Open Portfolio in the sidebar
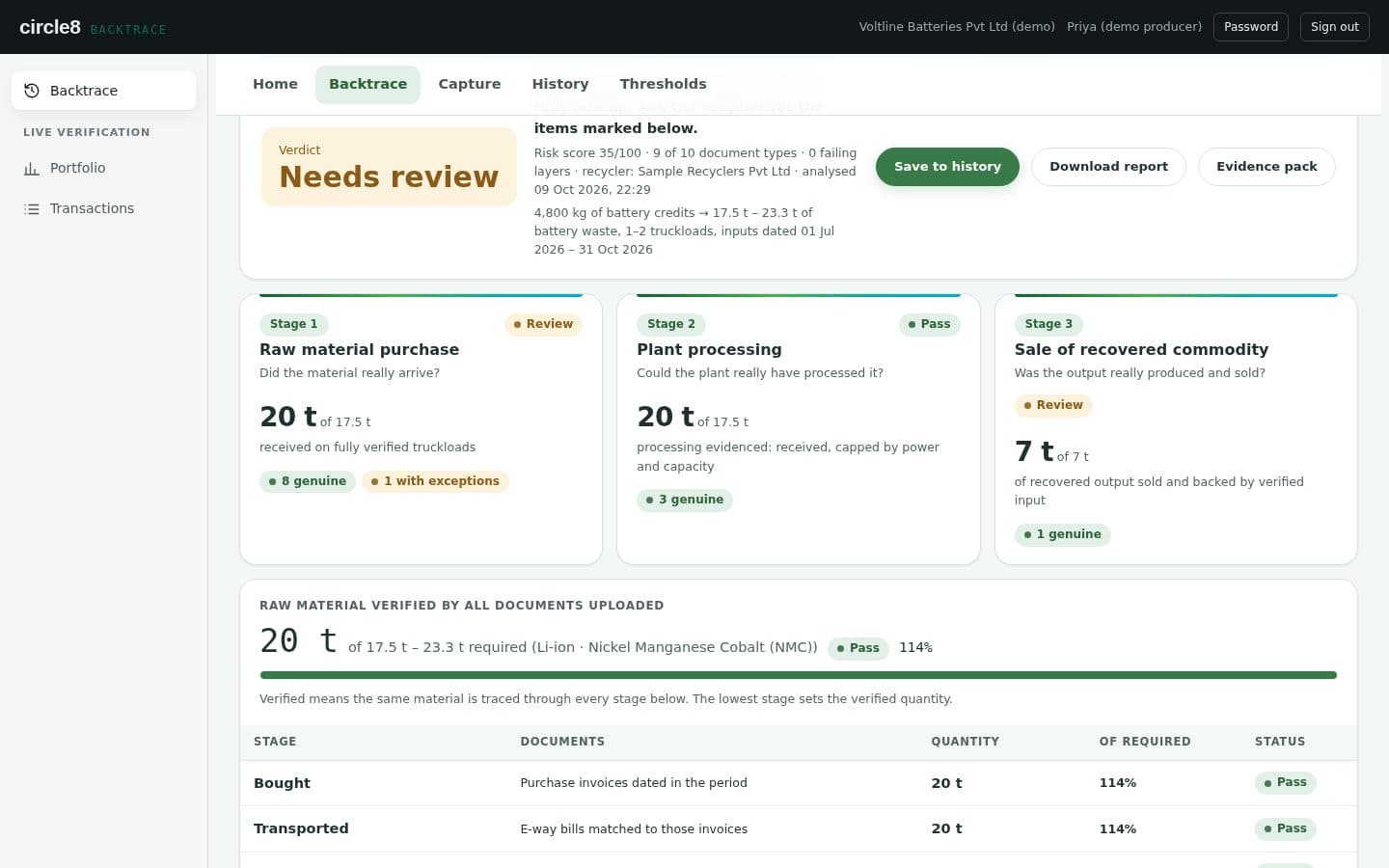The width and height of the screenshot is (1389, 868). pos(103,168)
